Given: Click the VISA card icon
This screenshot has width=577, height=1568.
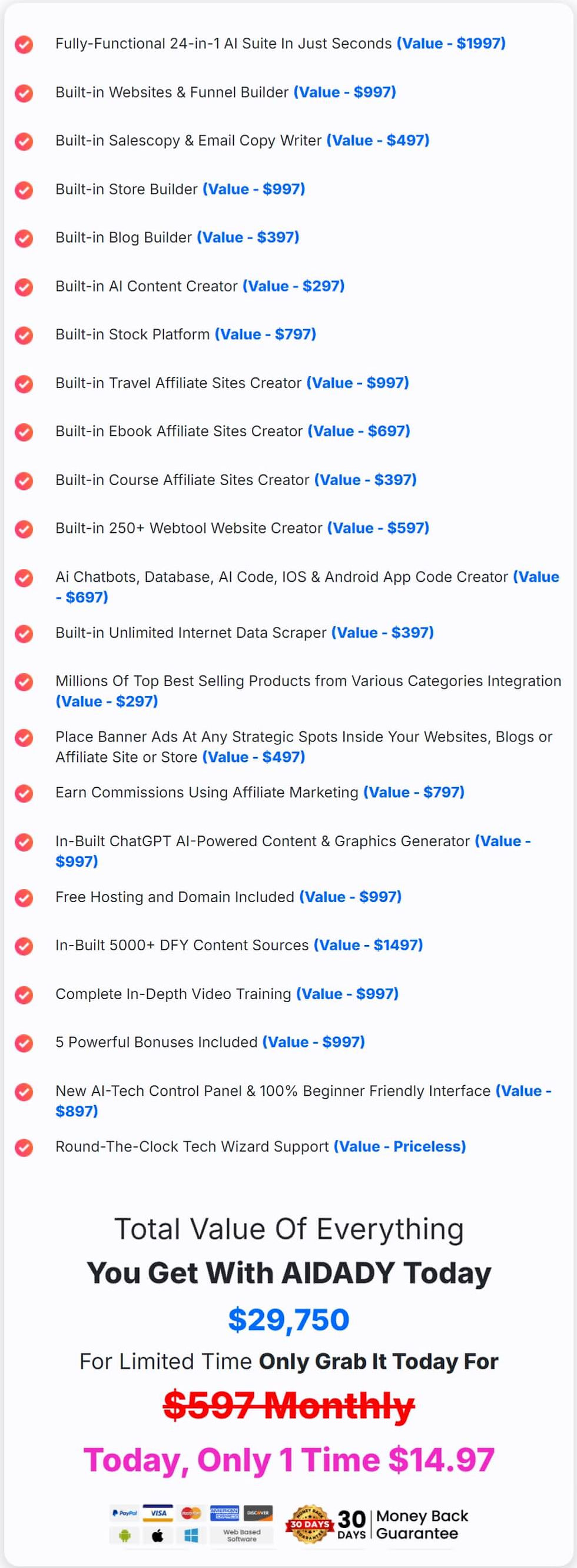Looking at the screenshot, I should tap(158, 1513).
